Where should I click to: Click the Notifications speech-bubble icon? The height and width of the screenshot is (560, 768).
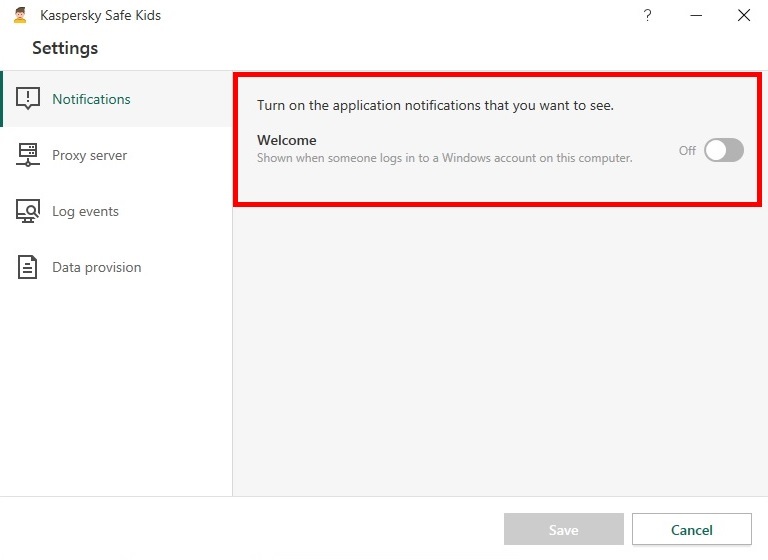tap(28, 98)
